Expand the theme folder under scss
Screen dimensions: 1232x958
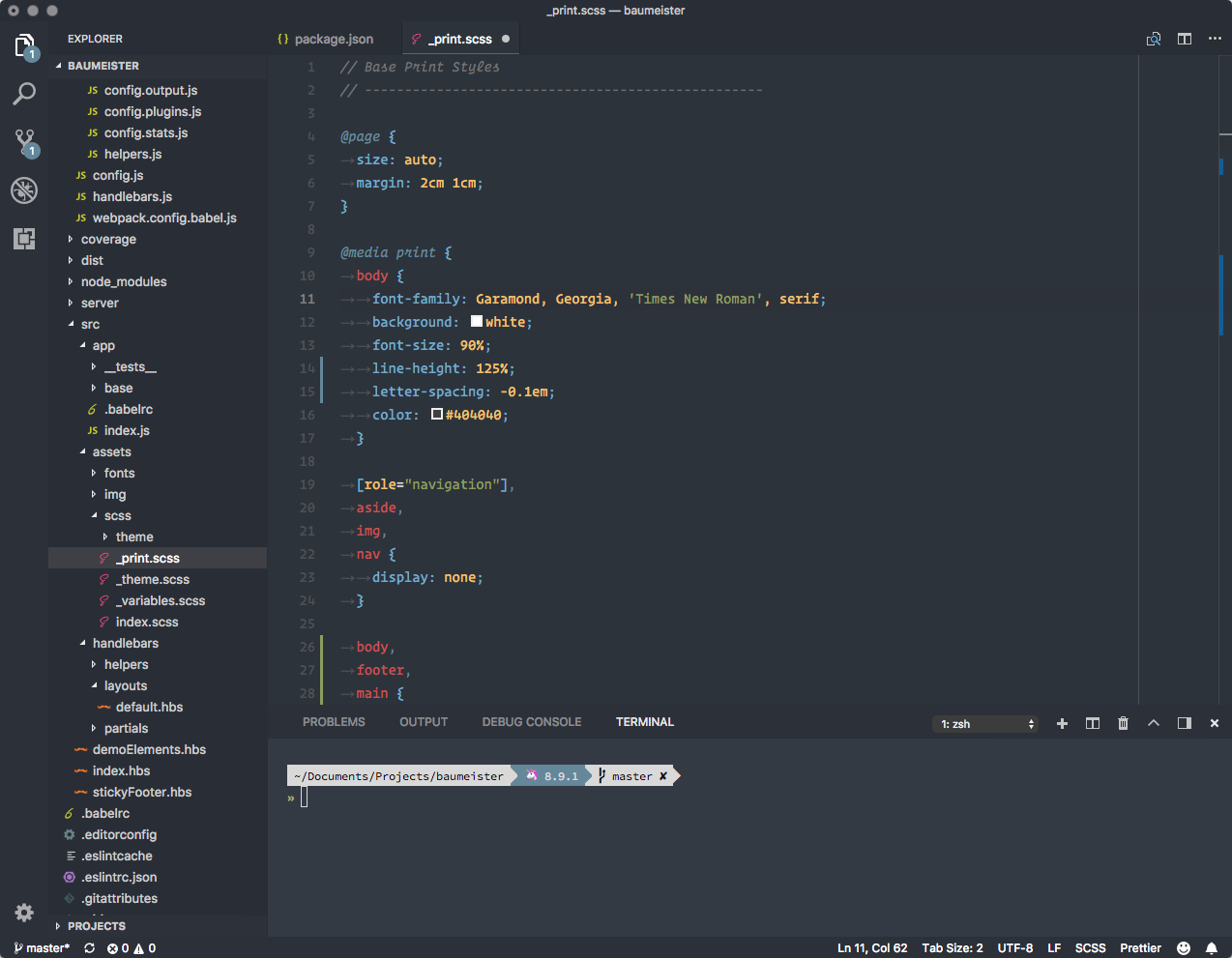[133, 537]
